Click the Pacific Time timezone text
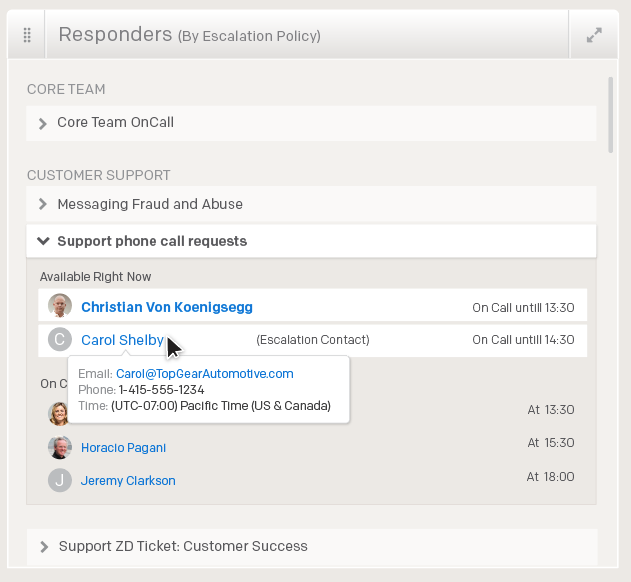The width and height of the screenshot is (631, 582). point(221,406)
